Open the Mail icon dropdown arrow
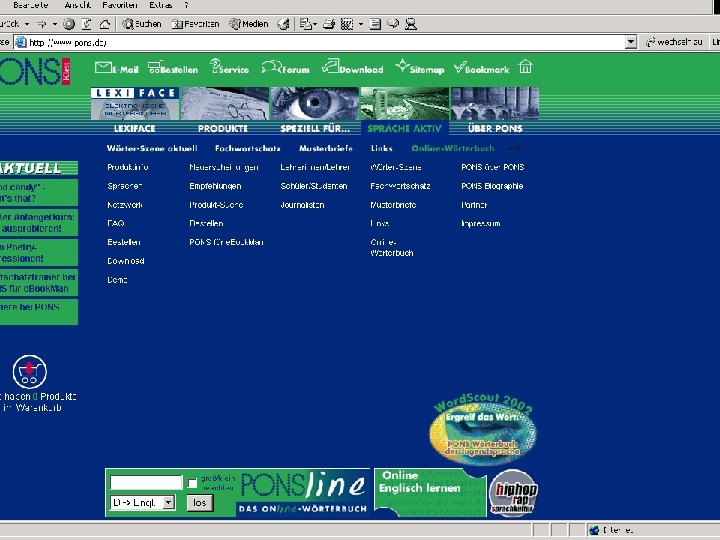 [315, 24]
